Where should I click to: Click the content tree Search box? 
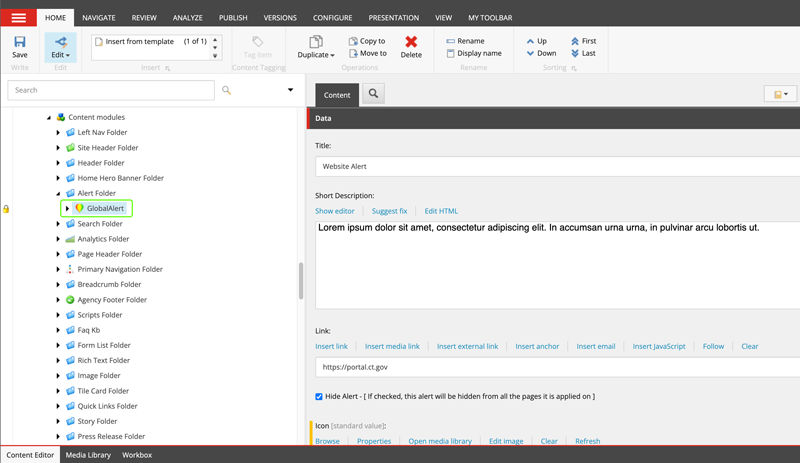pos(111,90)
